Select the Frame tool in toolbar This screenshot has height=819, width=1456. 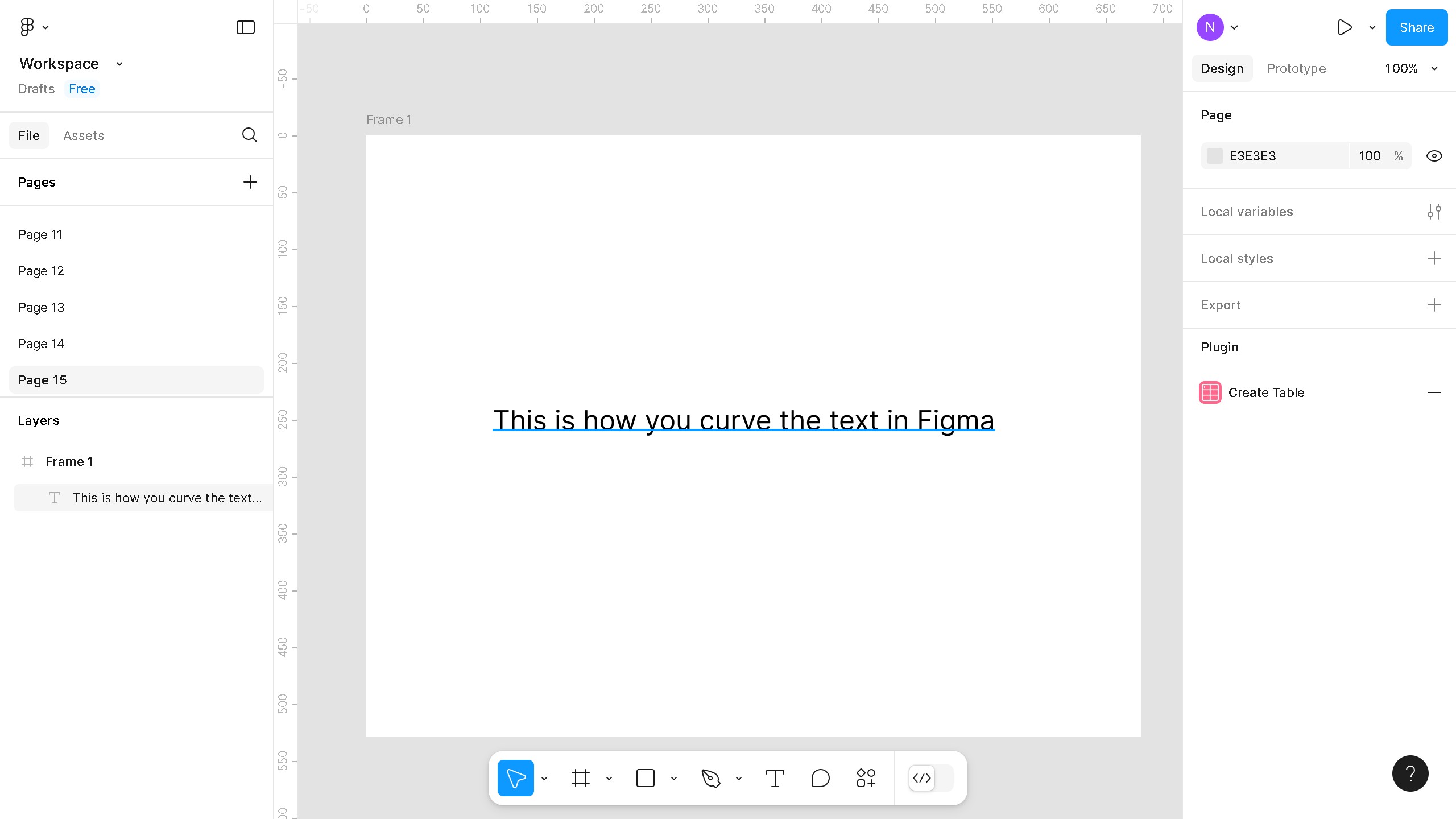click(580, 778)
